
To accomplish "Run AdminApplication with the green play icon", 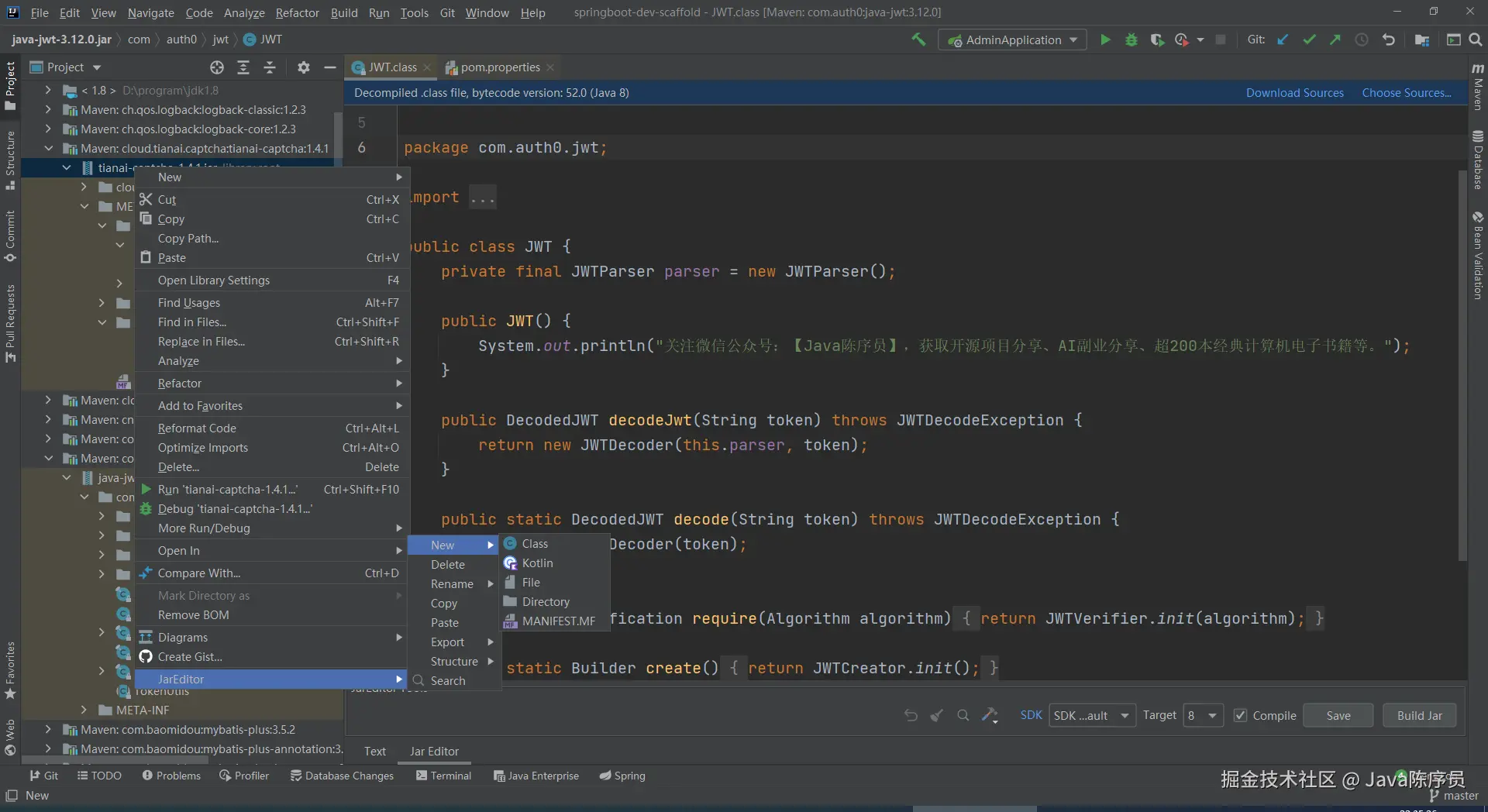I will 1105,40.
